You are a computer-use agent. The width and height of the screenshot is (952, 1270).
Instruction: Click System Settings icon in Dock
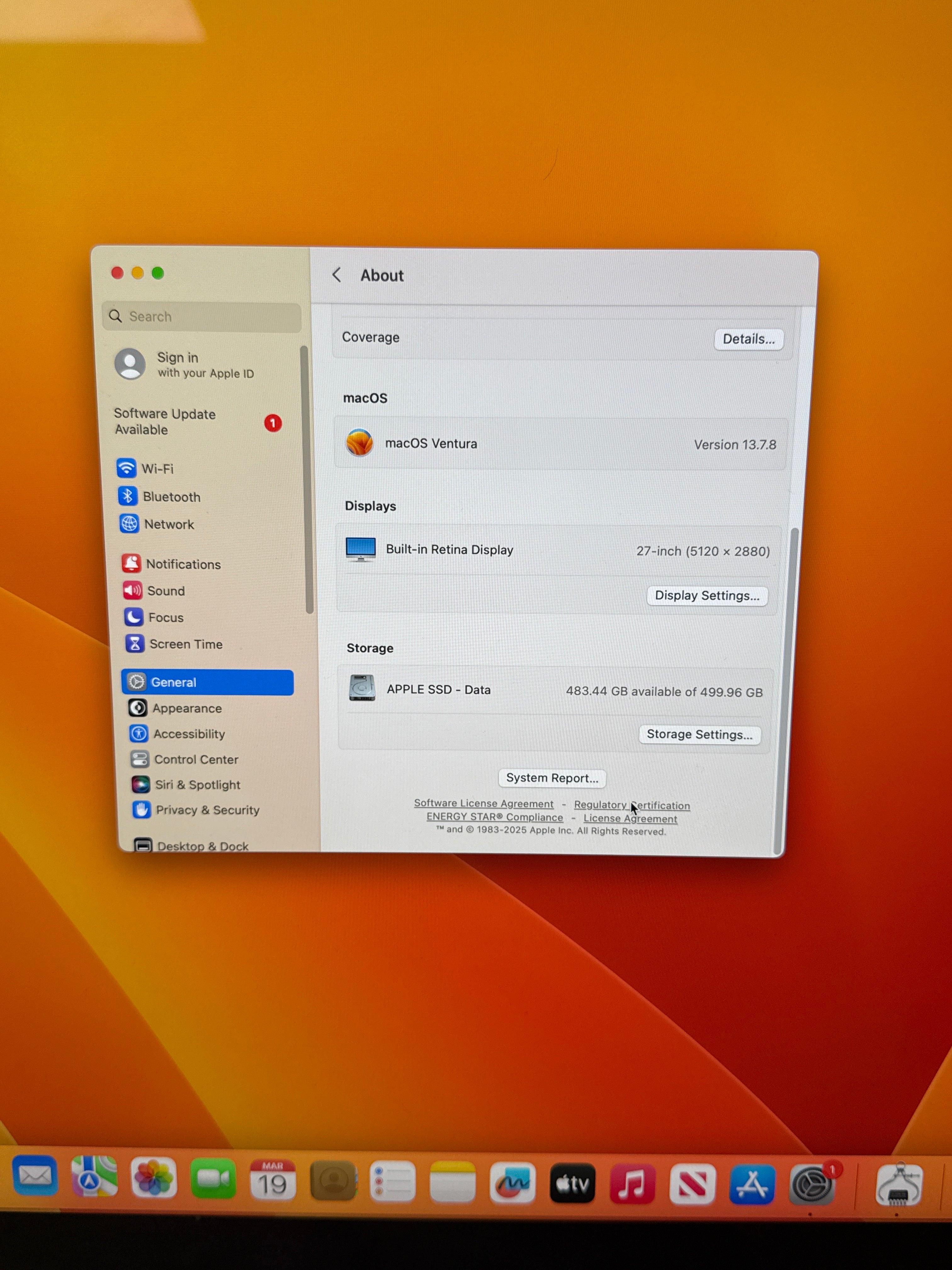(x=812, y=1185)
